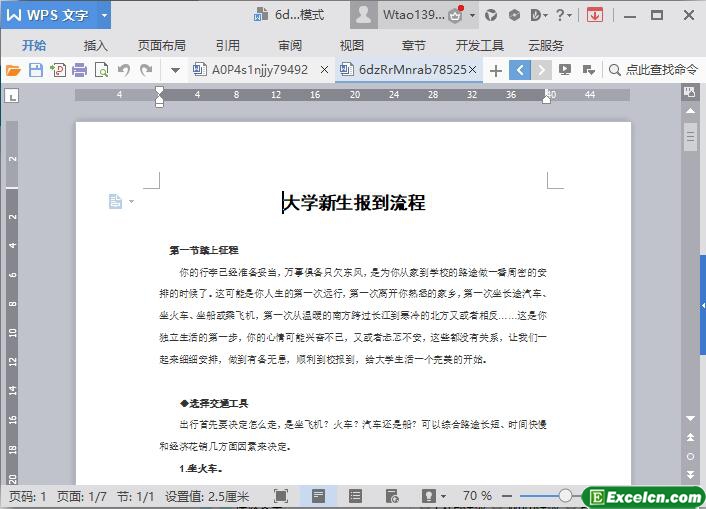Open print preview icon

click(x=102, y=70)
